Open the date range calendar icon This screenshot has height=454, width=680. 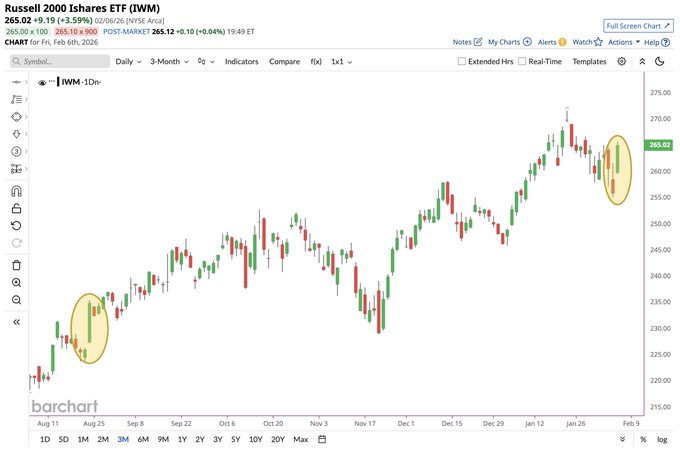pos(322,439)
